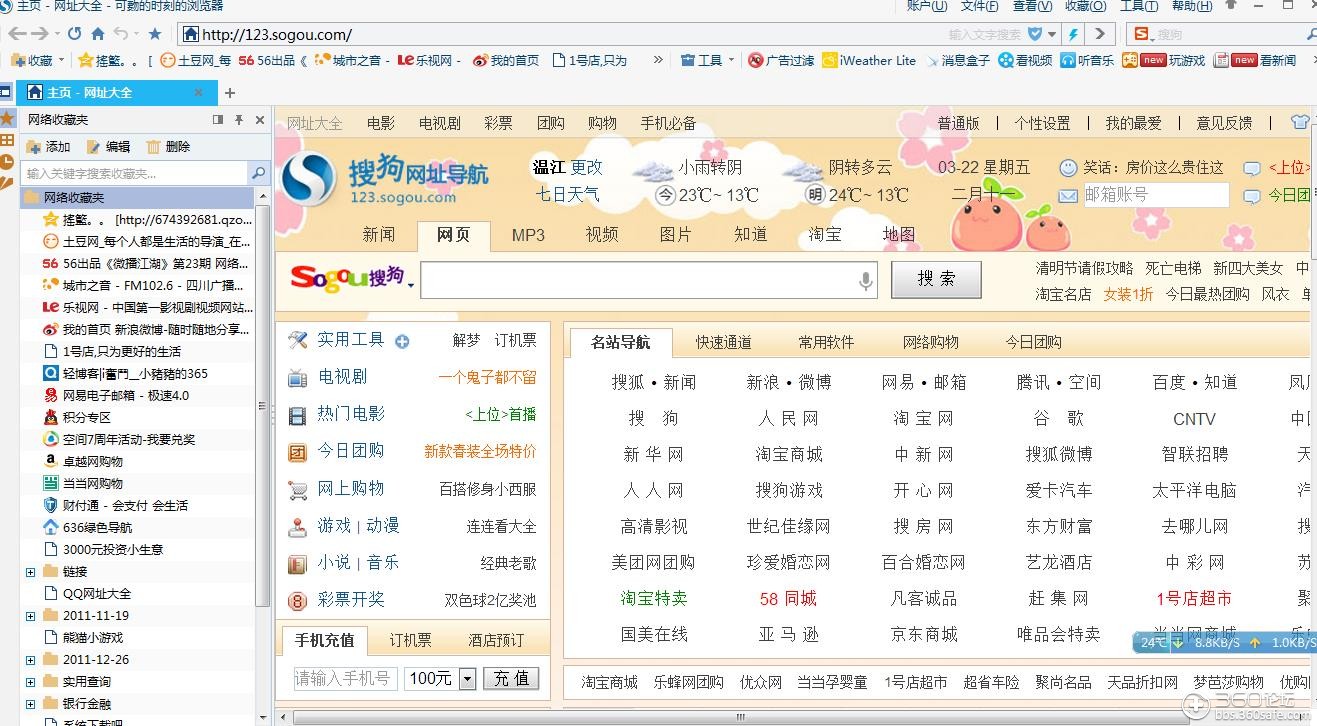Reload the page with refresh icon
Viewport: 1317px width, 726px height.
point(75,33)
